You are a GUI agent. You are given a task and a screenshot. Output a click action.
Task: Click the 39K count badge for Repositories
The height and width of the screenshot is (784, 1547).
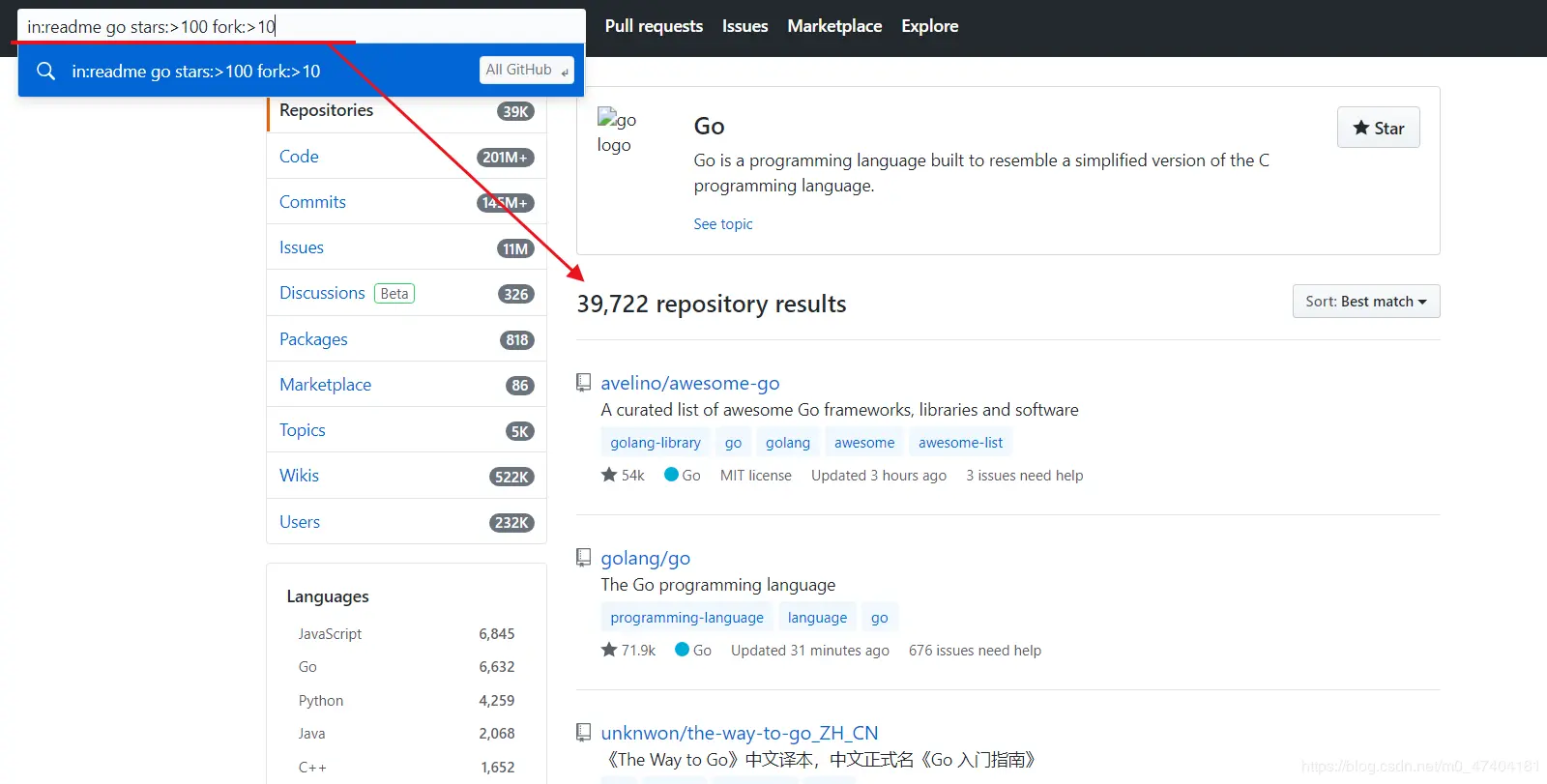[515, 111]
